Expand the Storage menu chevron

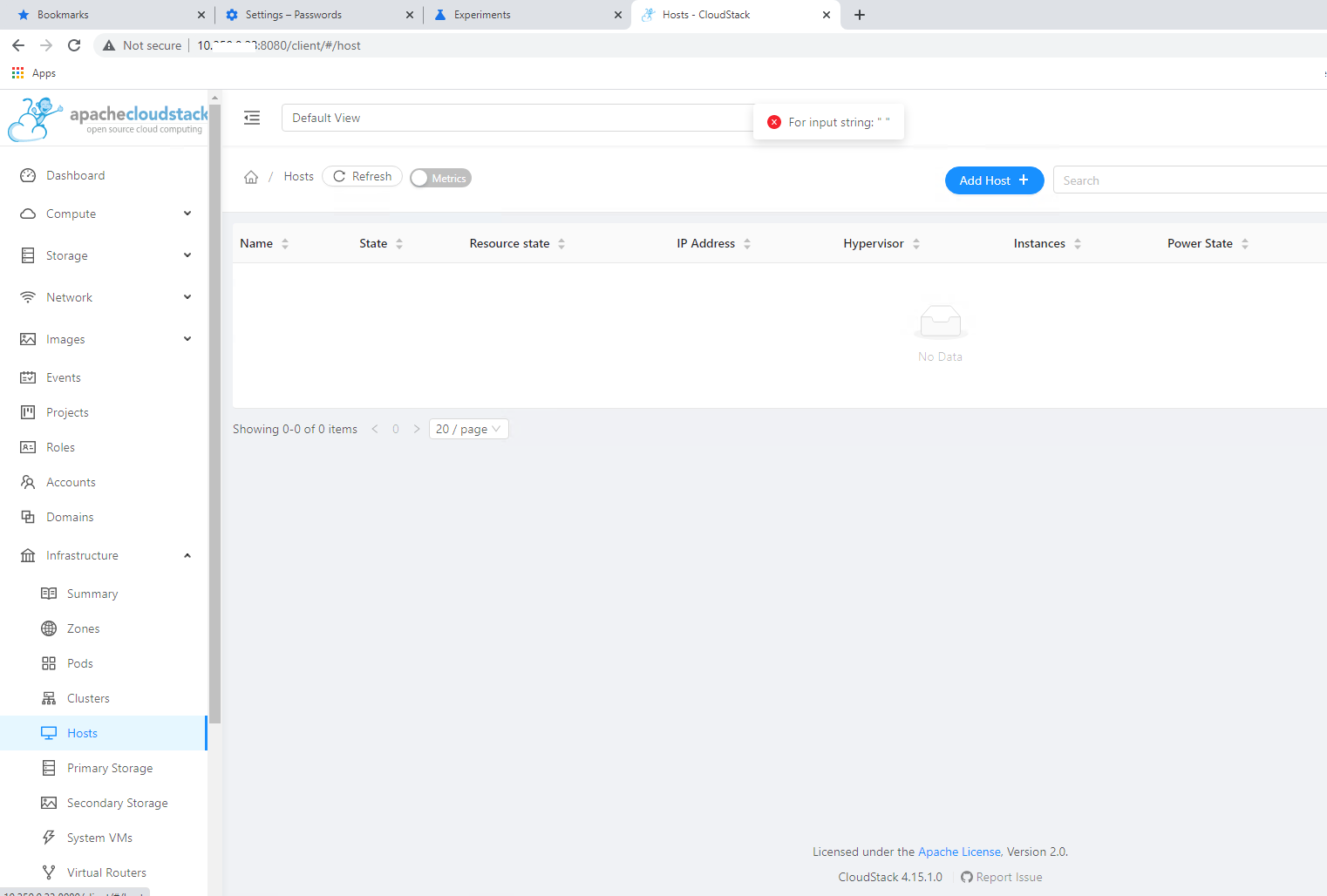coord(187,255)
